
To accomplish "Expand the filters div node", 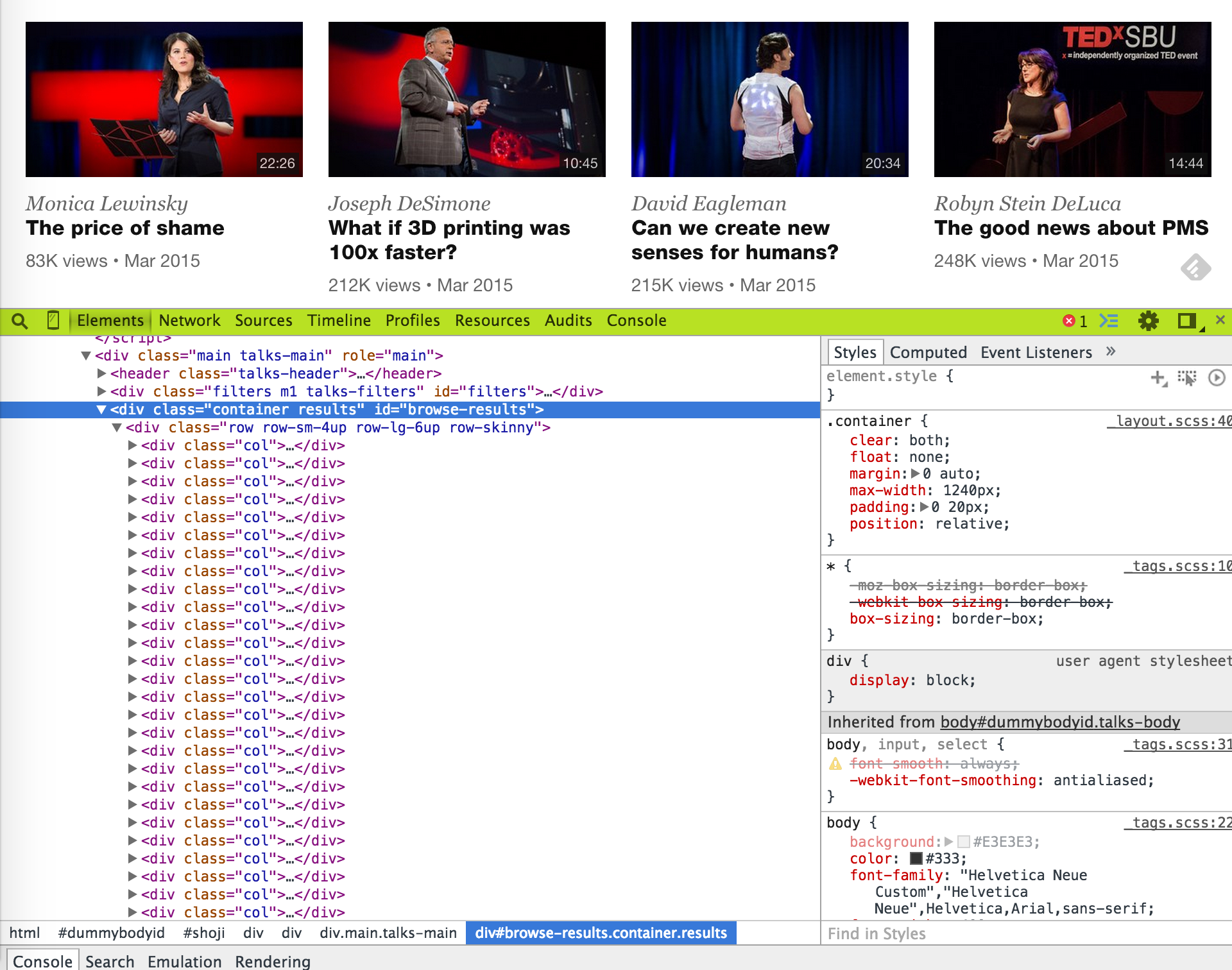I will click(101, 391).
